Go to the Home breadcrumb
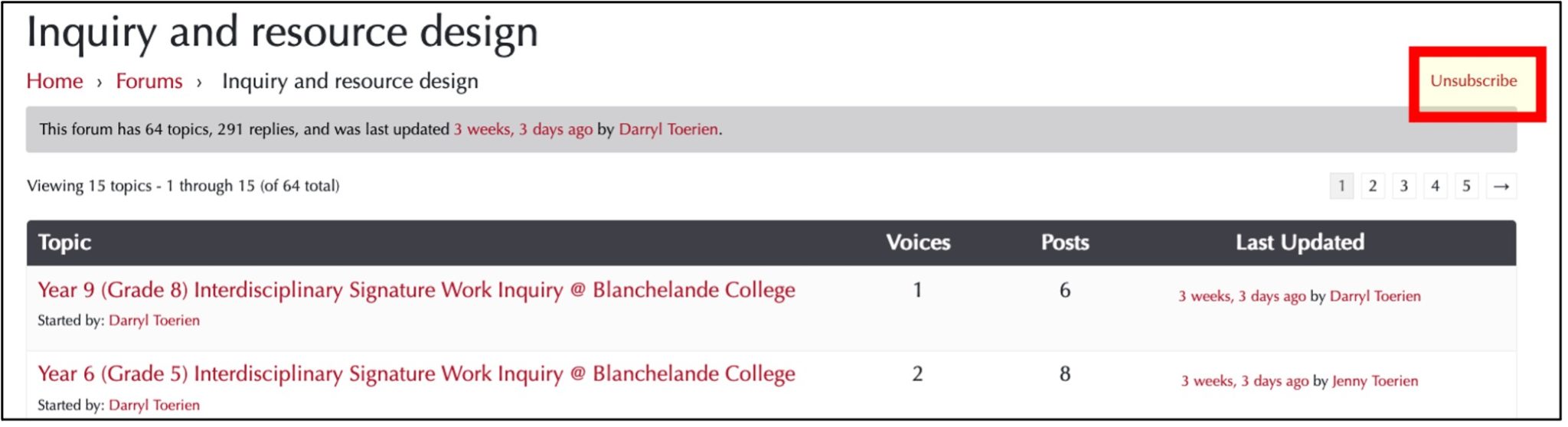 (x=54, y=81)
